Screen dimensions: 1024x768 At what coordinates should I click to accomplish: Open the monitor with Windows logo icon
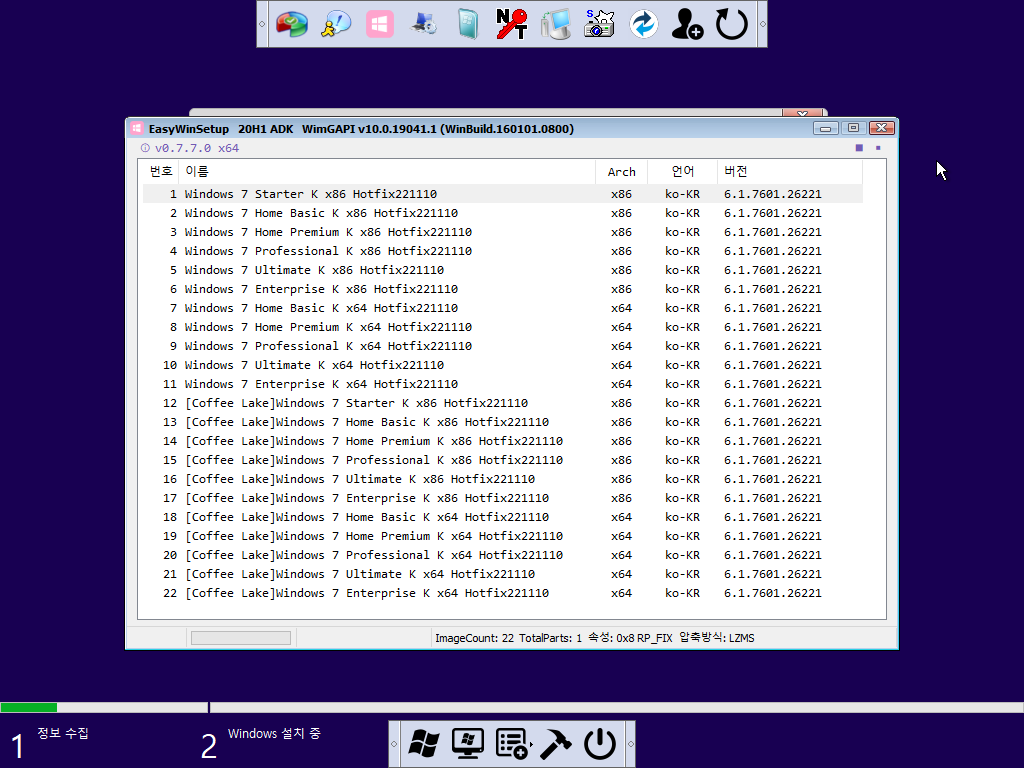(468, 744)
